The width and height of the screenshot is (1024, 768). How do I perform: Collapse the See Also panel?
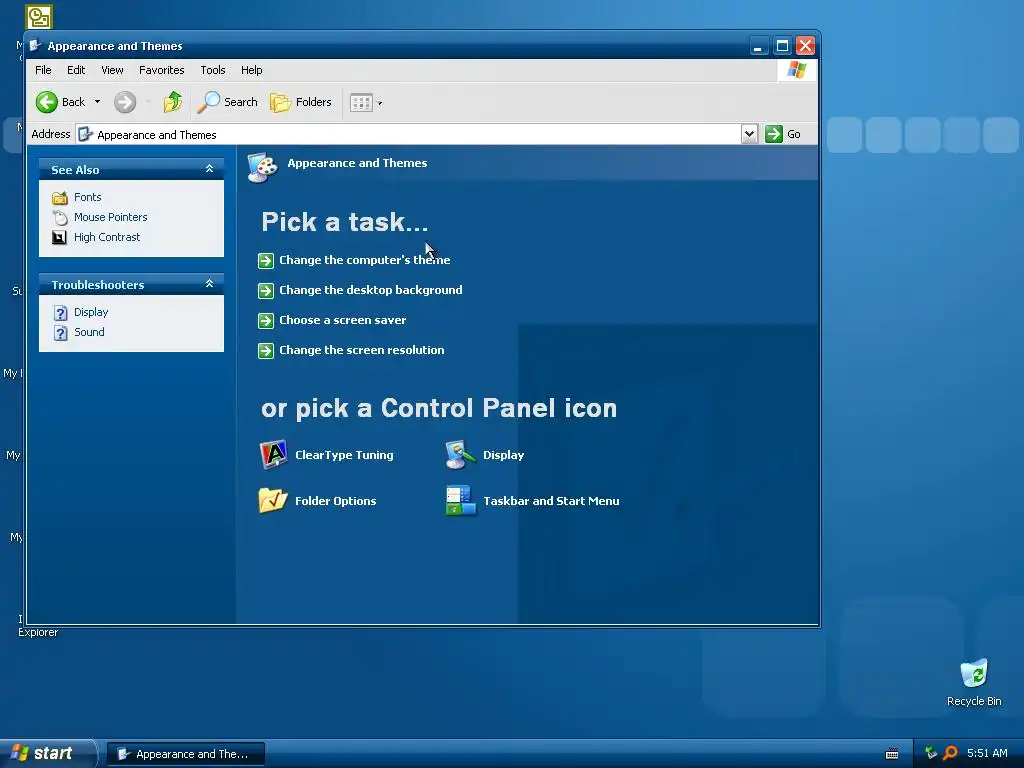(209, 168)
